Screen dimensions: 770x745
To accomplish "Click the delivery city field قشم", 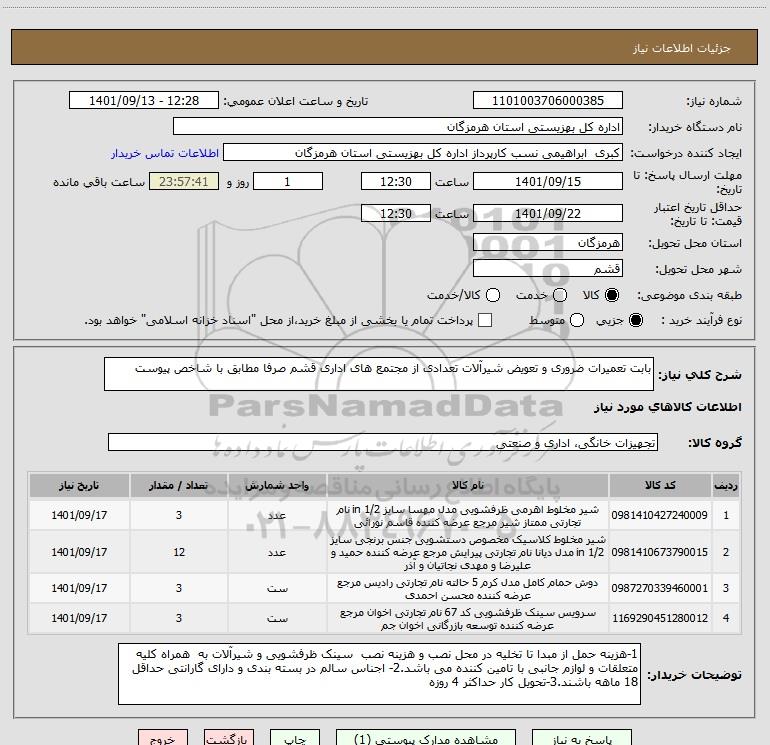I will pos(548,269).
